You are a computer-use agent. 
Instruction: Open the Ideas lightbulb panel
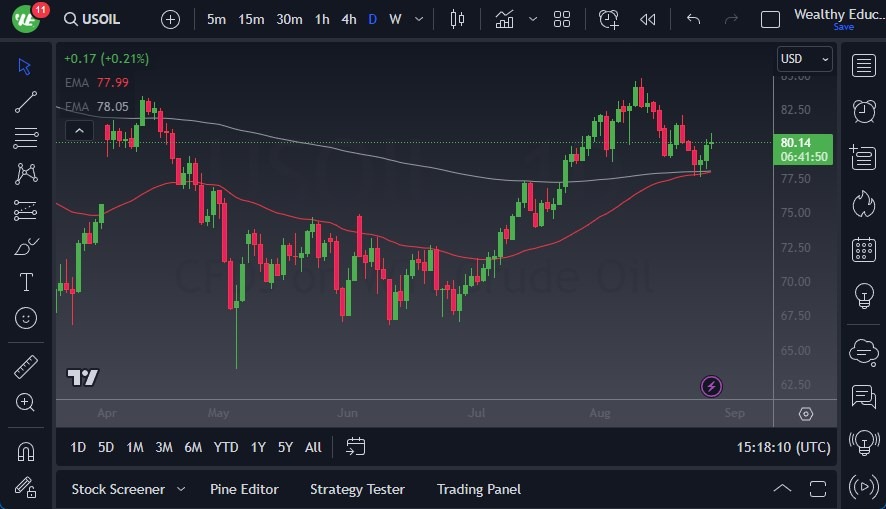pos(863,296)
